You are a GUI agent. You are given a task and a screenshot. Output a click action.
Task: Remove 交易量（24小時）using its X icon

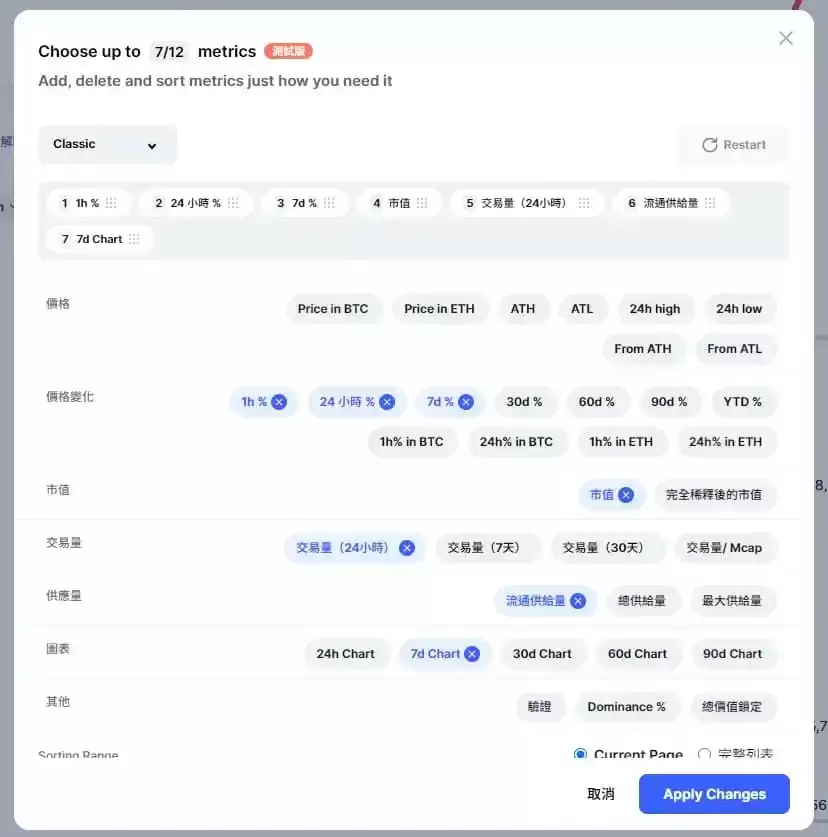[406, 548]
